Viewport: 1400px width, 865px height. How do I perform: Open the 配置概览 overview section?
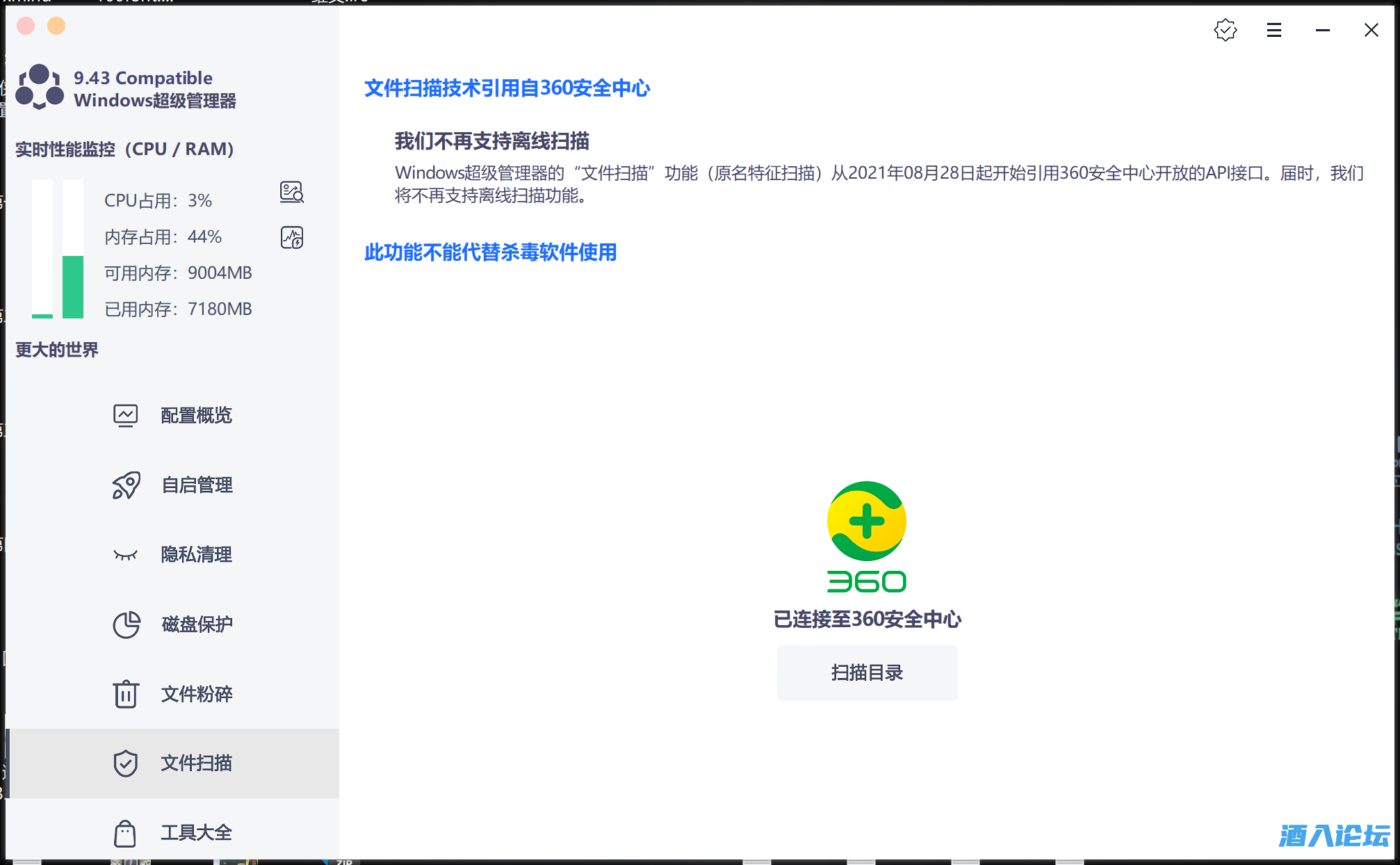[196, 415]
